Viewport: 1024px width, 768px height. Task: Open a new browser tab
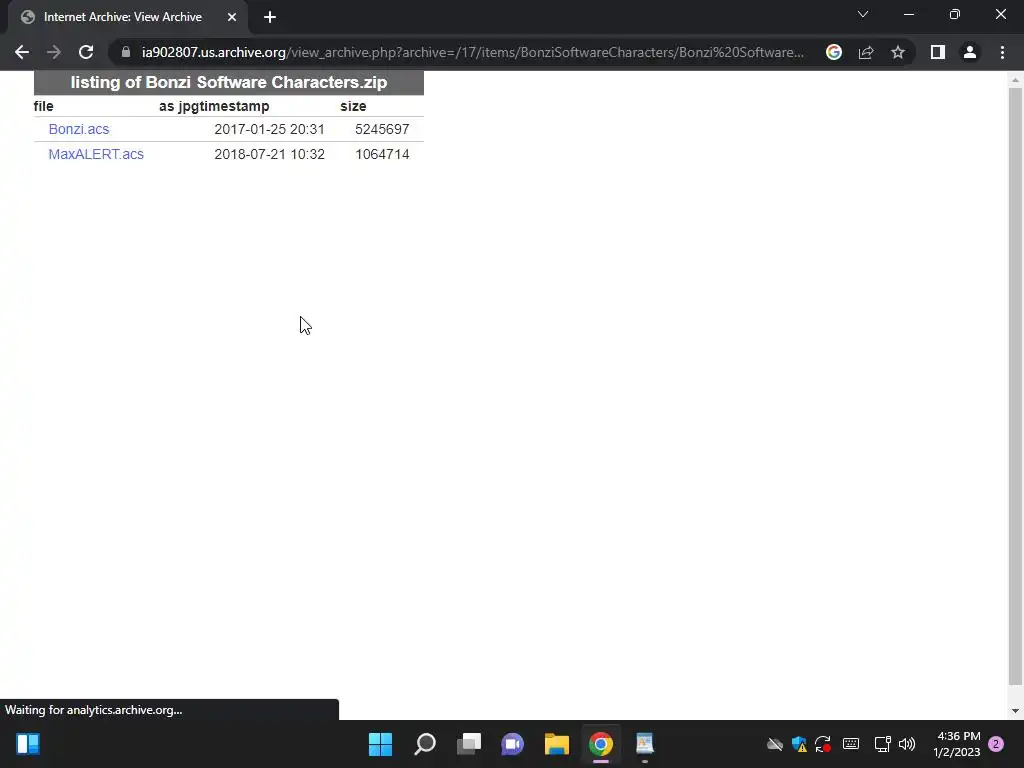click(x=270, y=17)
